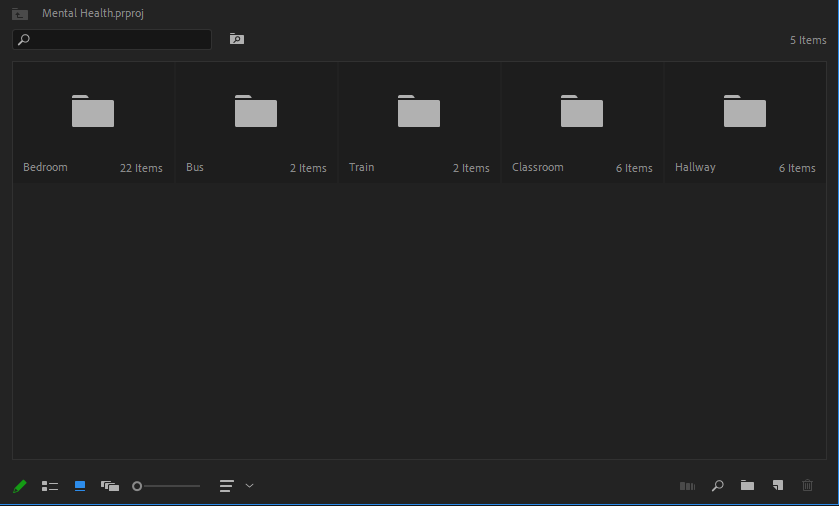839x506 pixels.
Task: Adjust the thumbnail zoom slider
Action: (x=166, y=486)
